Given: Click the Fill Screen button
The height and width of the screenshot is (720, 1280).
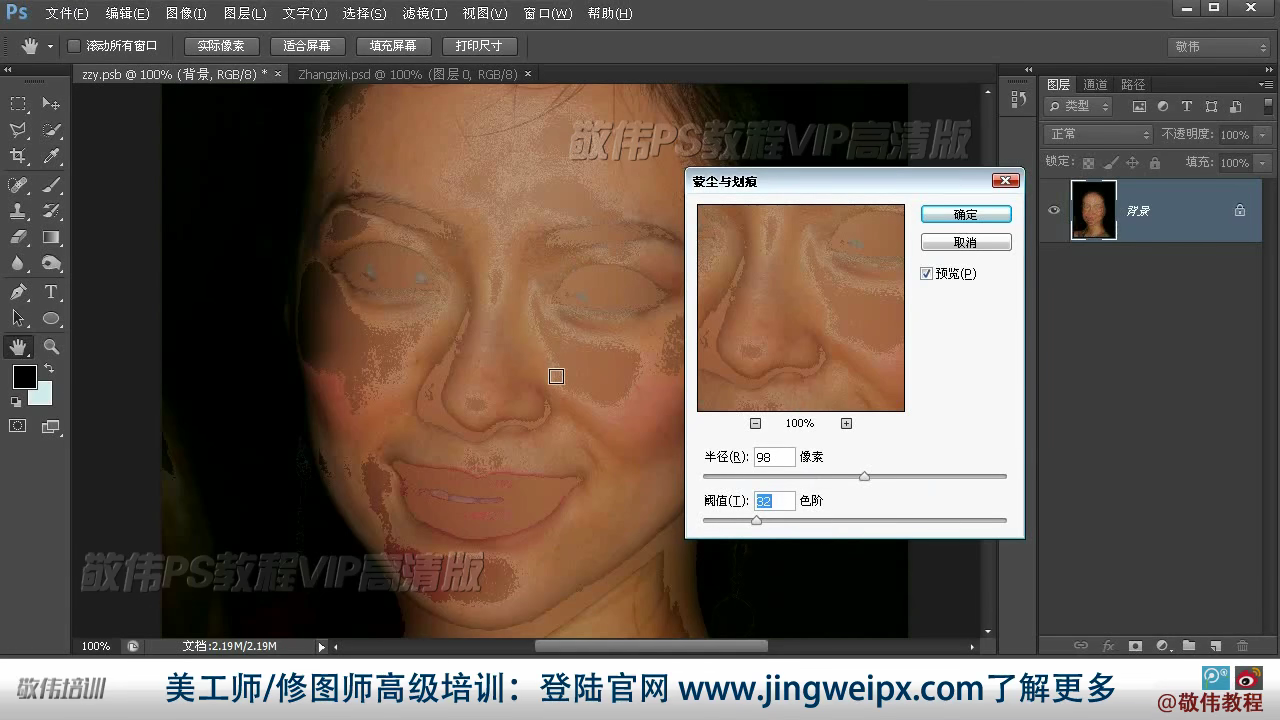Looking at the screenshot, I should (x=393, y=46).
